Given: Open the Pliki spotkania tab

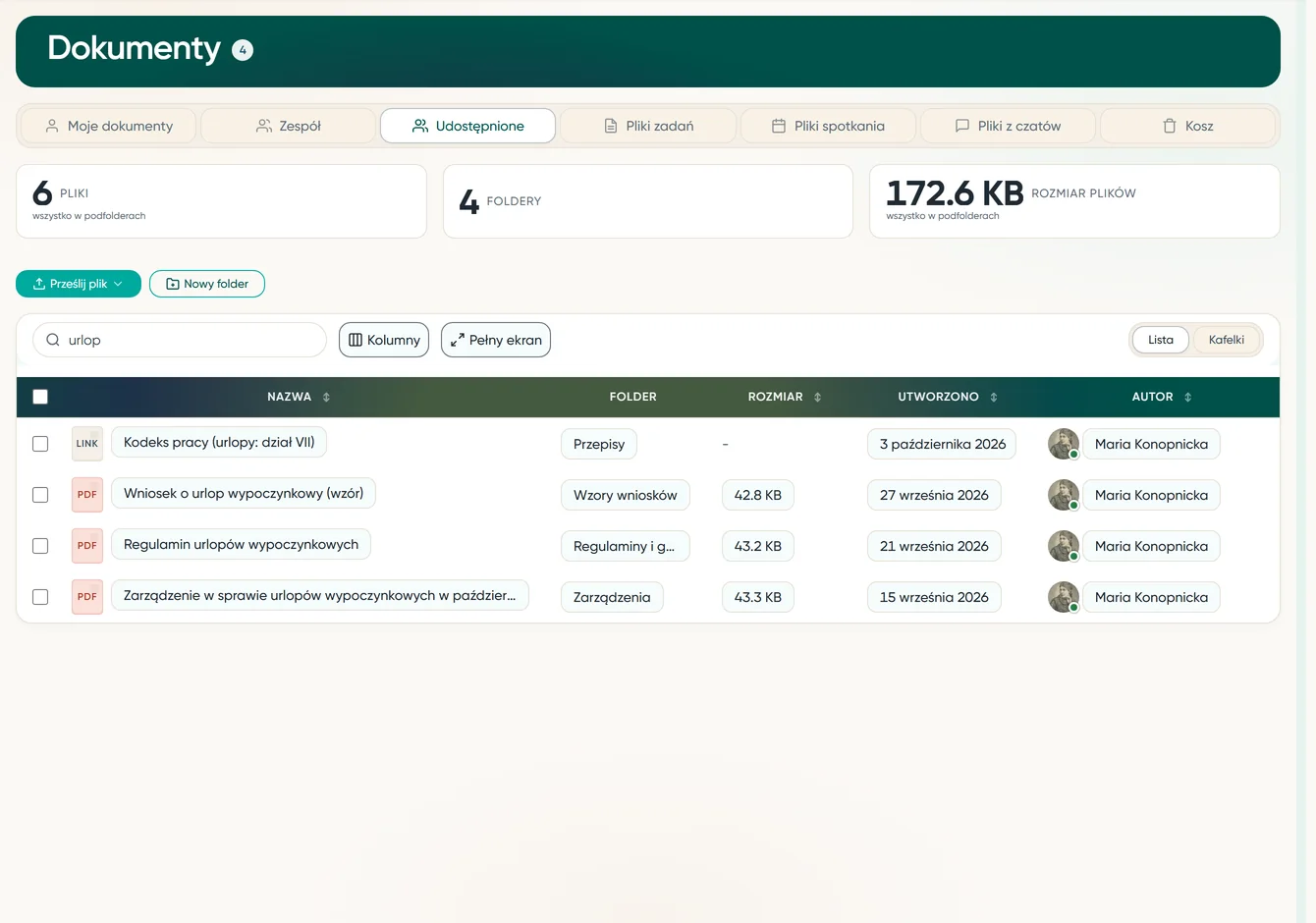Looking at the screenshot, I should pyautogui.click(x=828, y=126).
